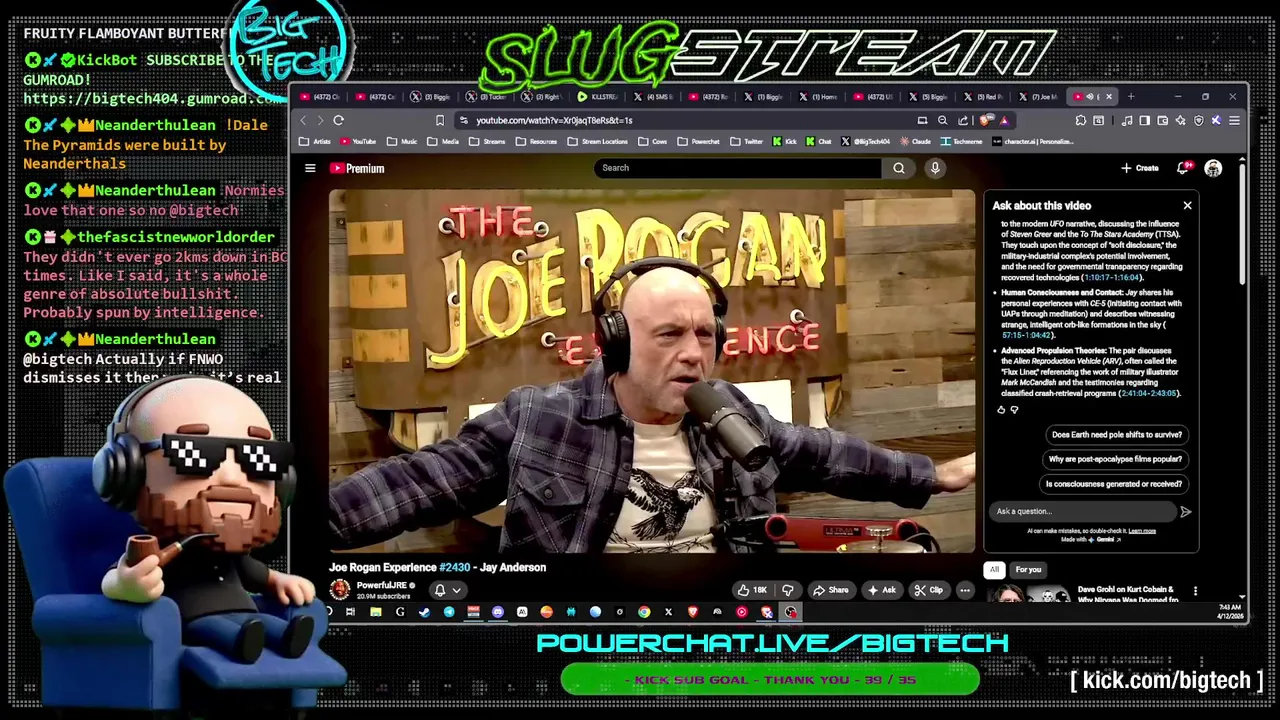Open the Powerchat bookmarks folder
Screen dimensions: 1280x720
699,142
